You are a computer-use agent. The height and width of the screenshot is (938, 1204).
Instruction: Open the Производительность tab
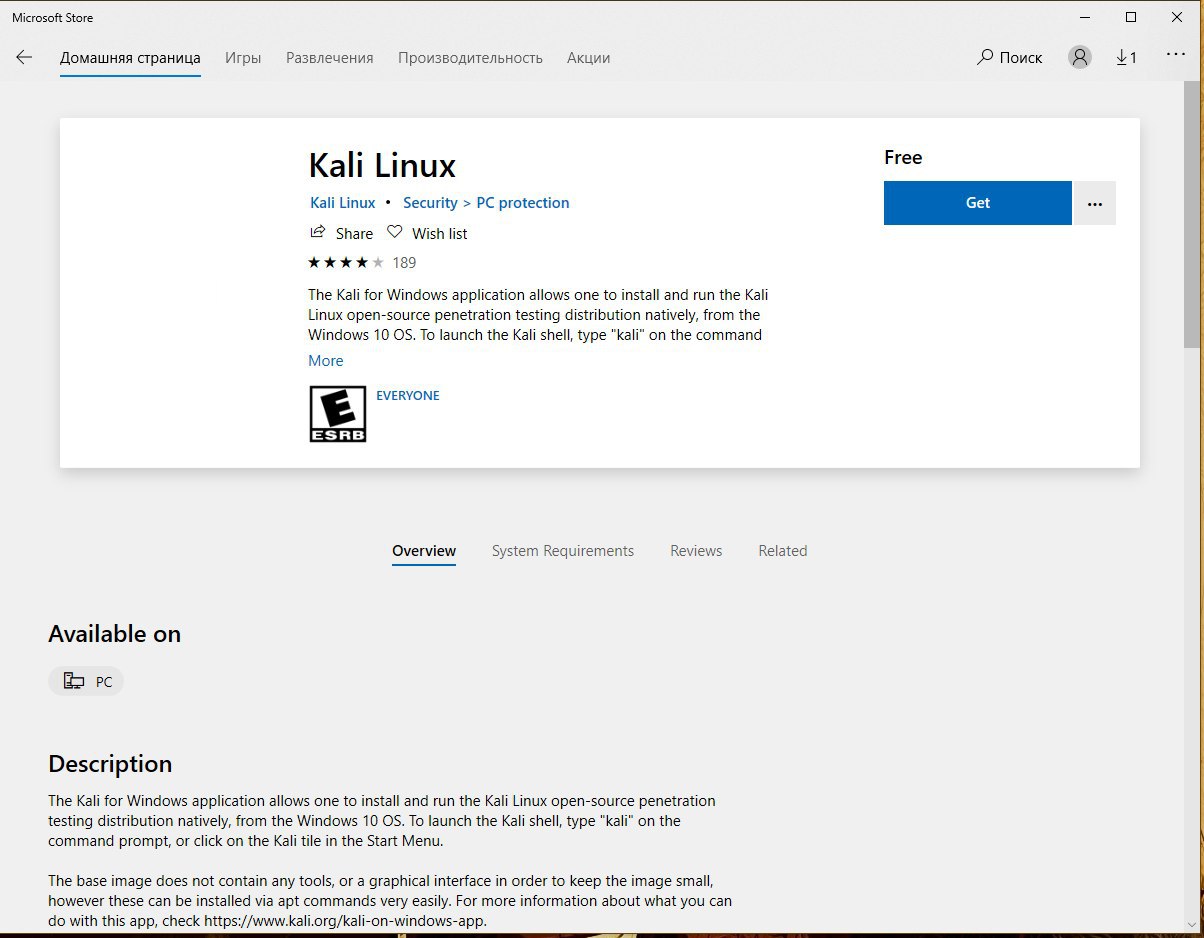(470, 58)
